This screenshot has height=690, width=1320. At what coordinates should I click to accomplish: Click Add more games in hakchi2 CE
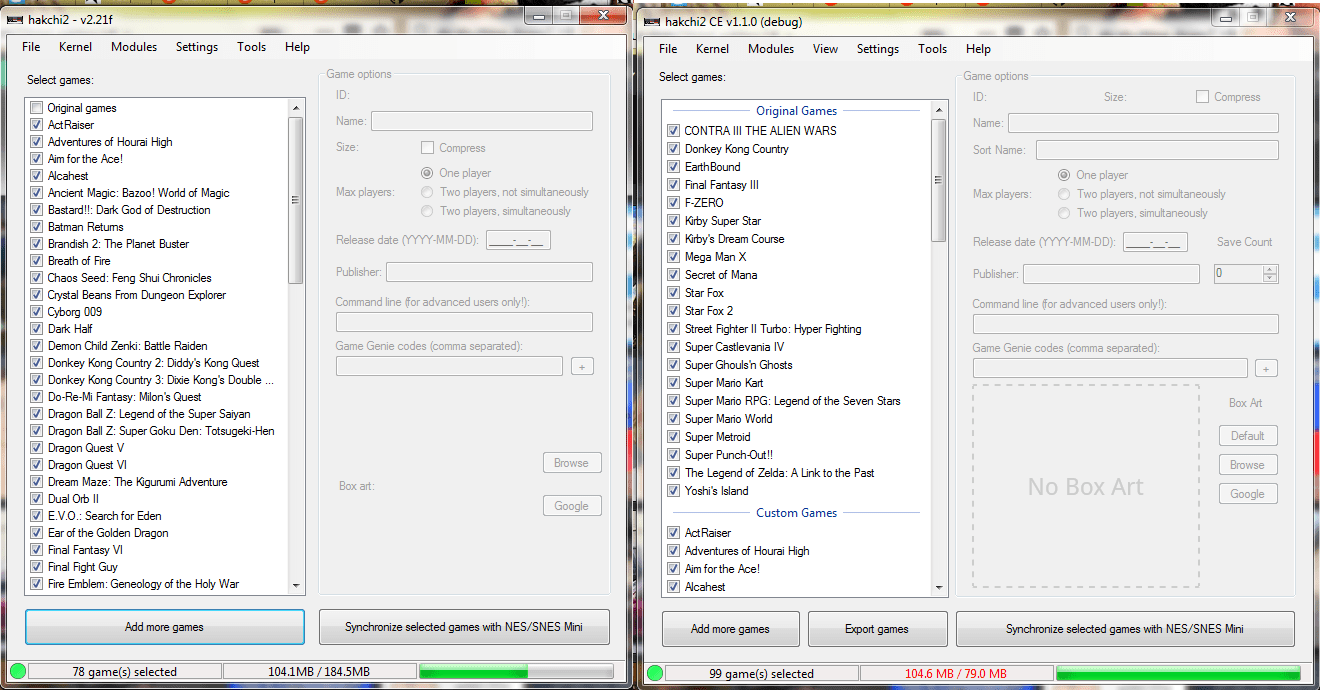(731, 629)
